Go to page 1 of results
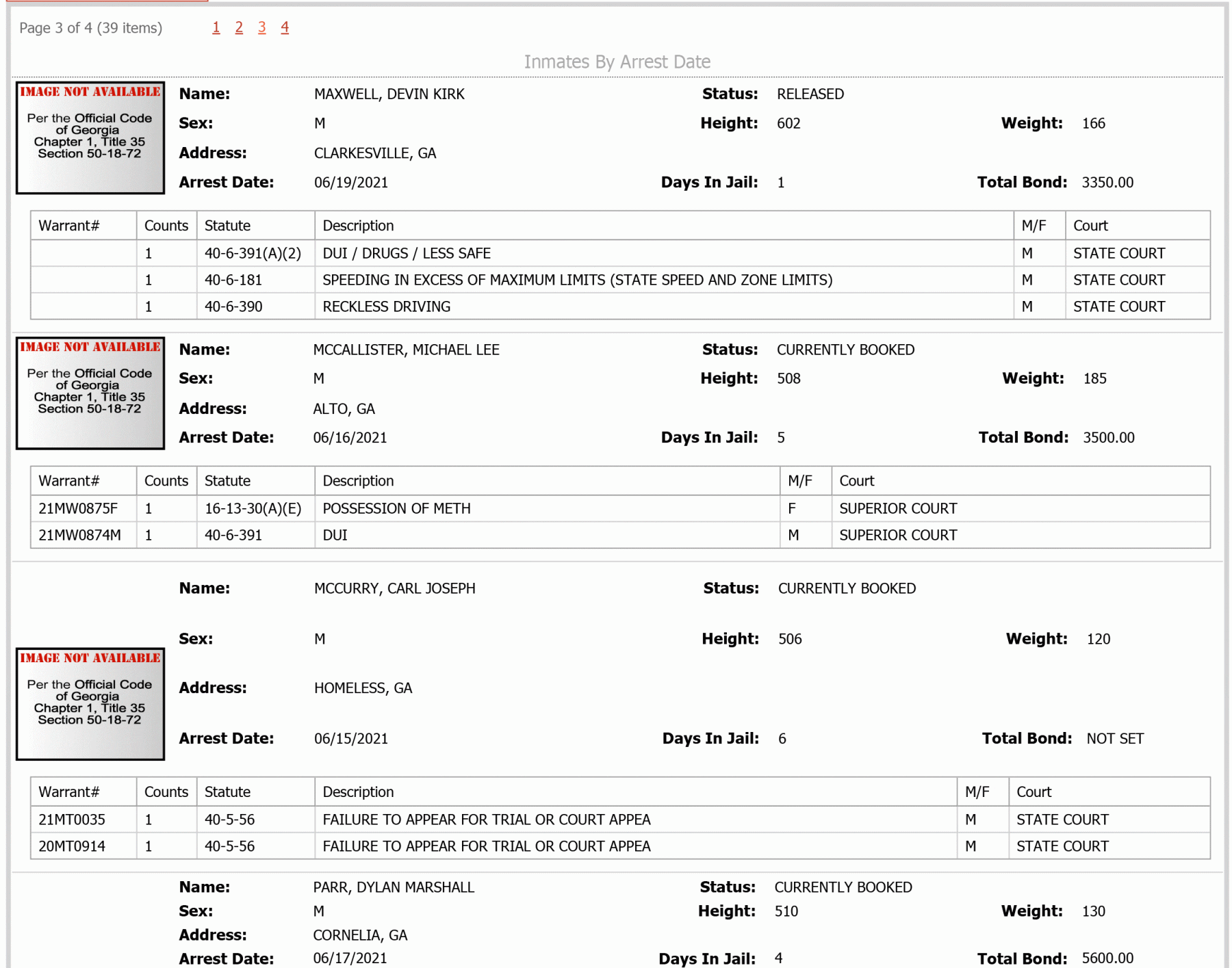This screenshot has width=1232, height=968. coord(216,28)
